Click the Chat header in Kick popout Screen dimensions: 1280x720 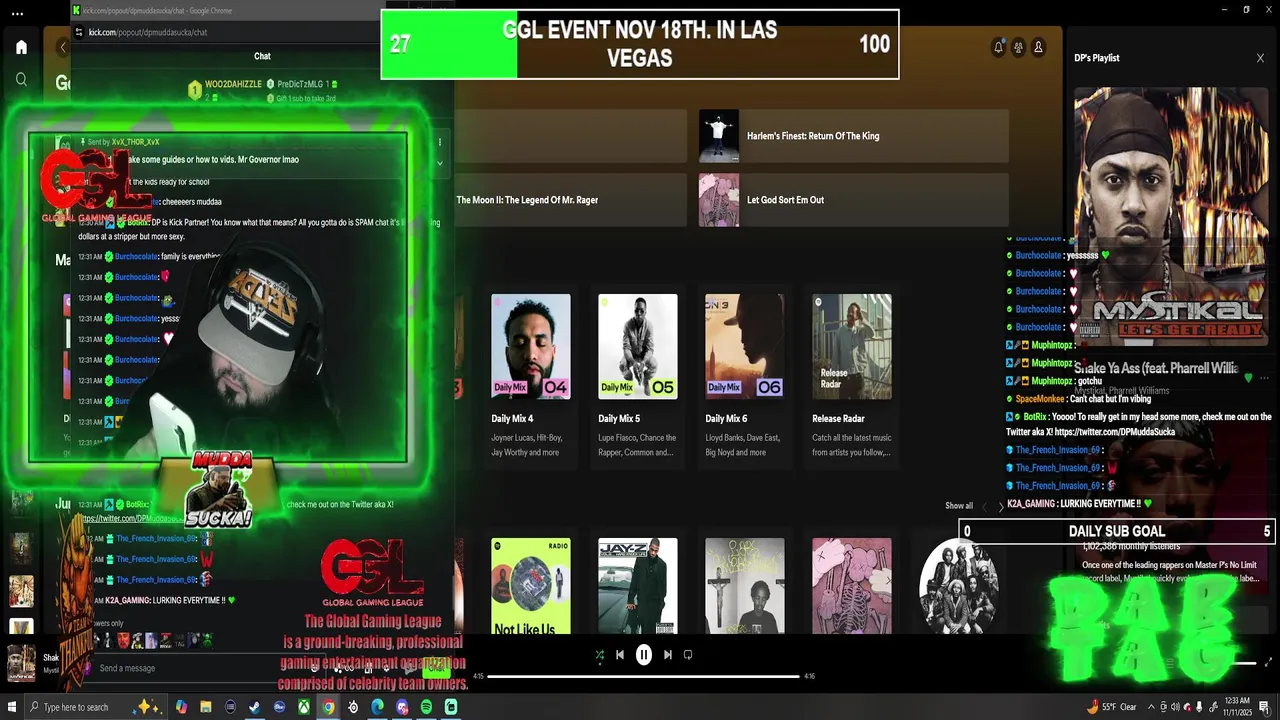pyautogui.click(x=262, y=56)
